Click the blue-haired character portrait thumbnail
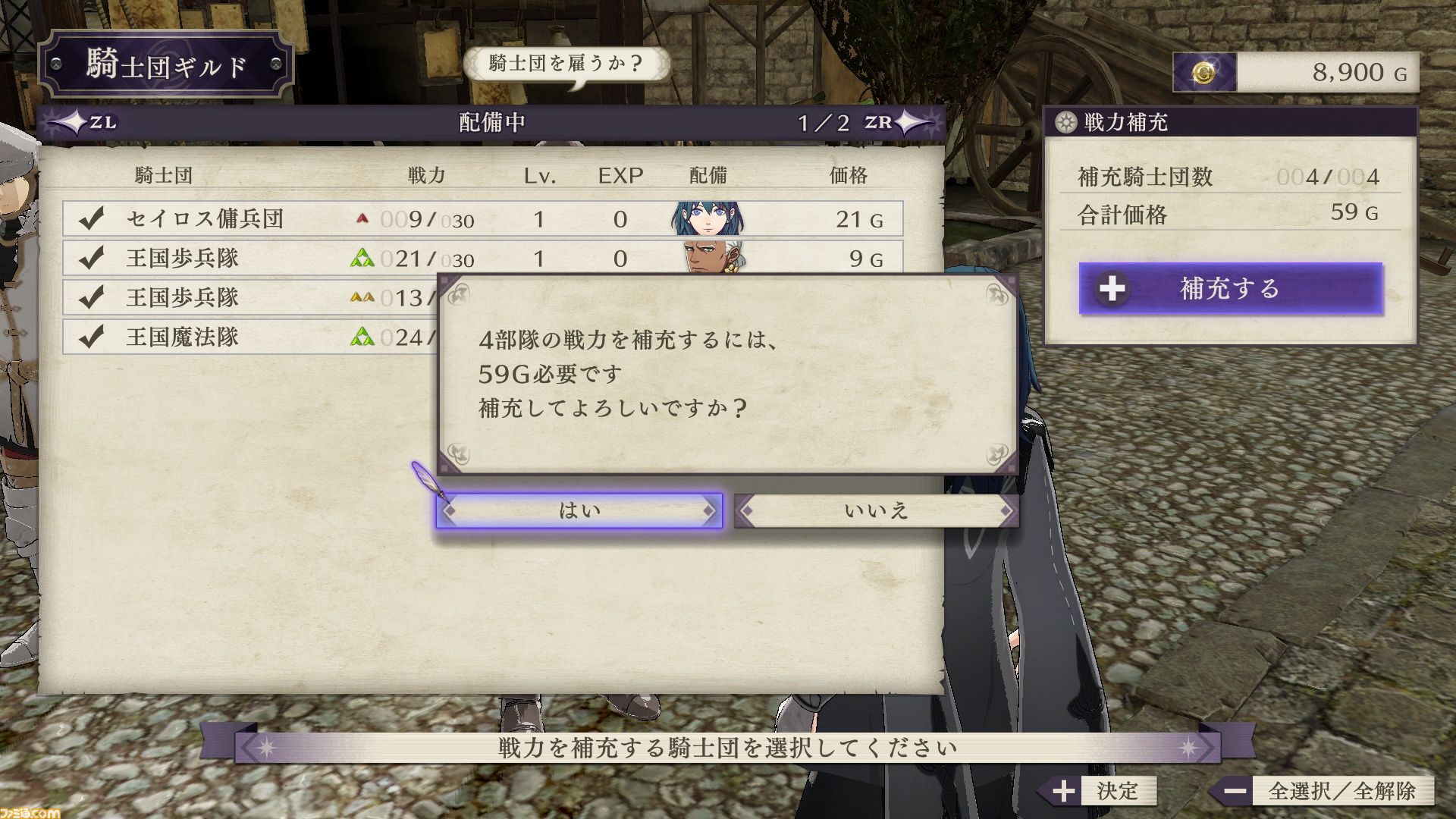The height and width of the screenshot is (819, 1456). click(707, 218)
